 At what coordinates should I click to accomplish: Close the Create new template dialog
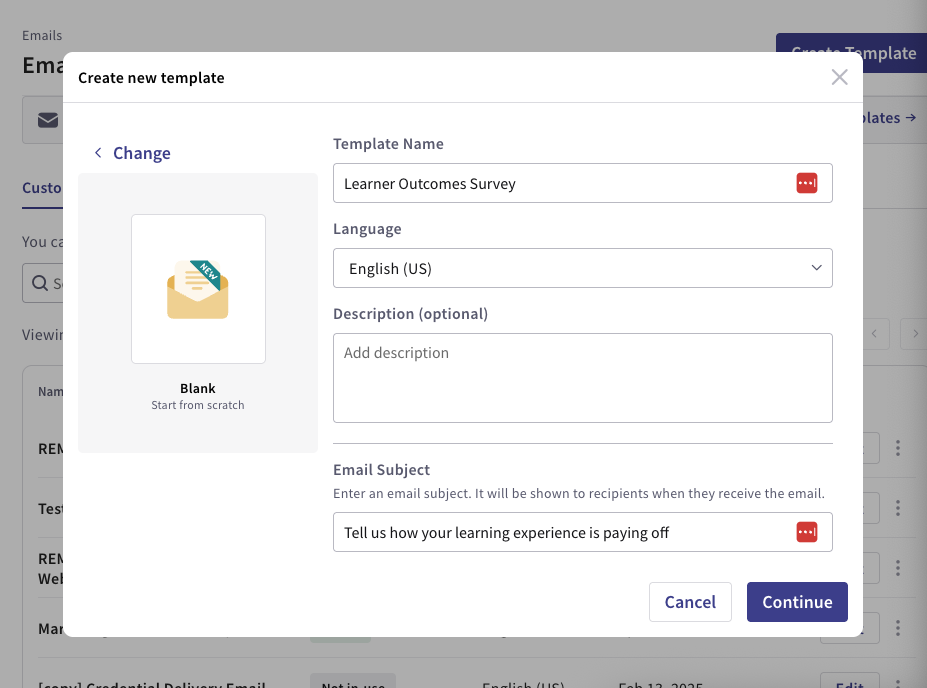[x=839, y=77]
